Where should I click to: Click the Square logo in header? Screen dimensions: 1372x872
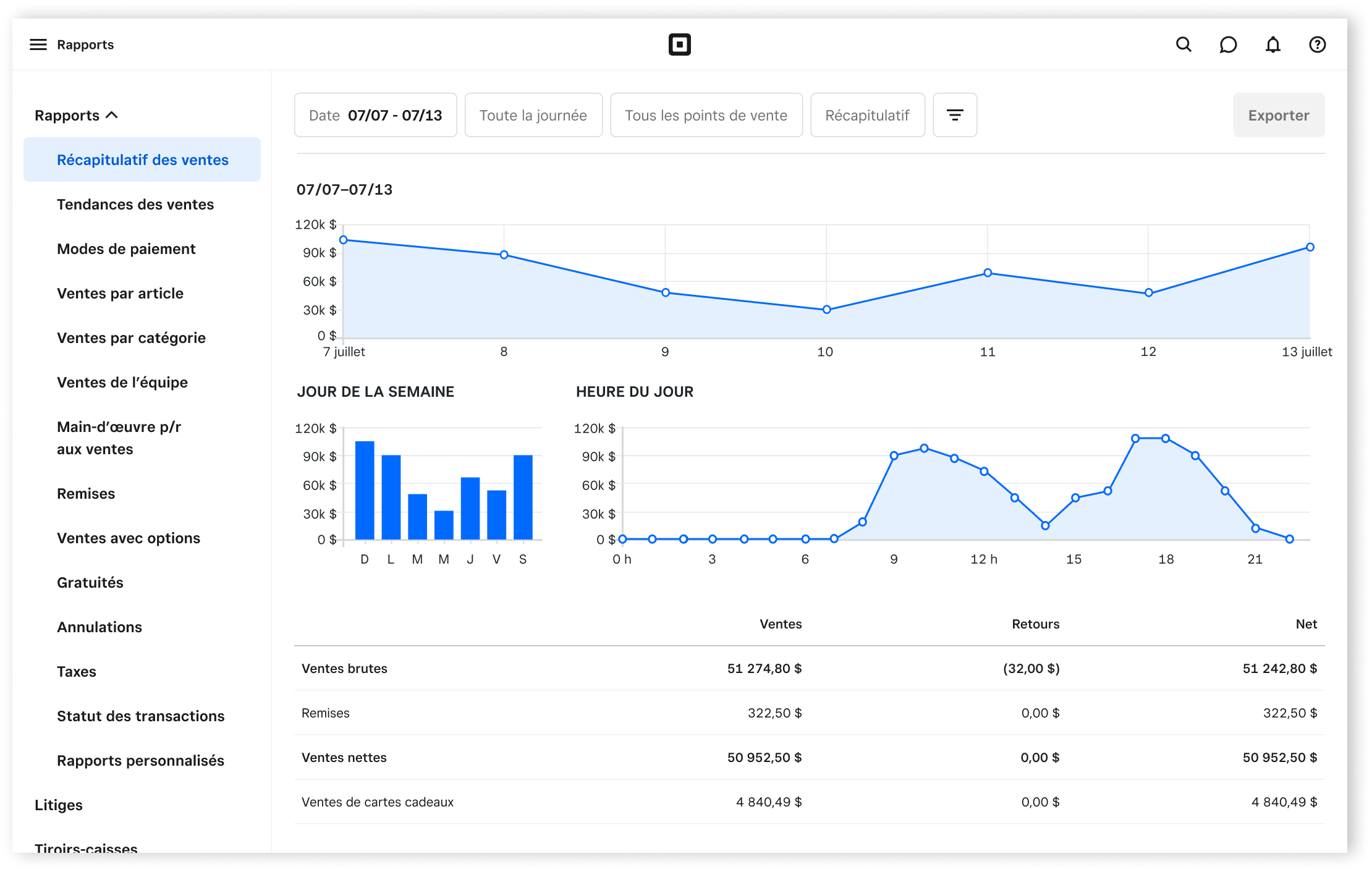[679, 44]
